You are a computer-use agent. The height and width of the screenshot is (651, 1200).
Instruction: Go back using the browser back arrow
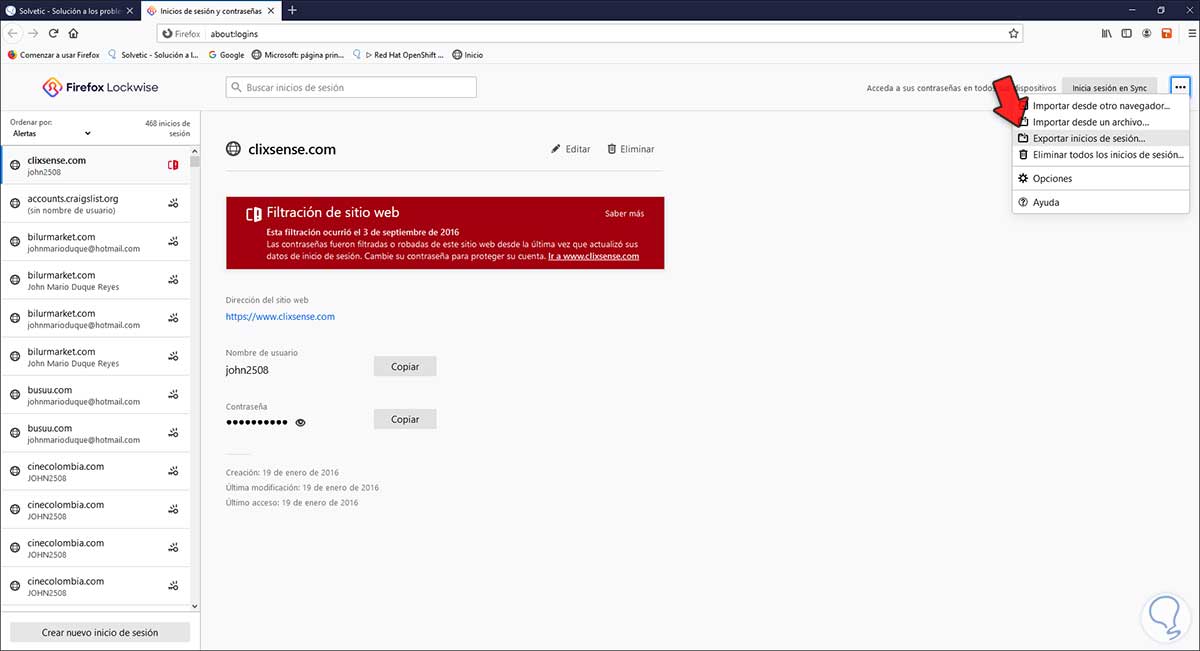(x=12, y=33)
